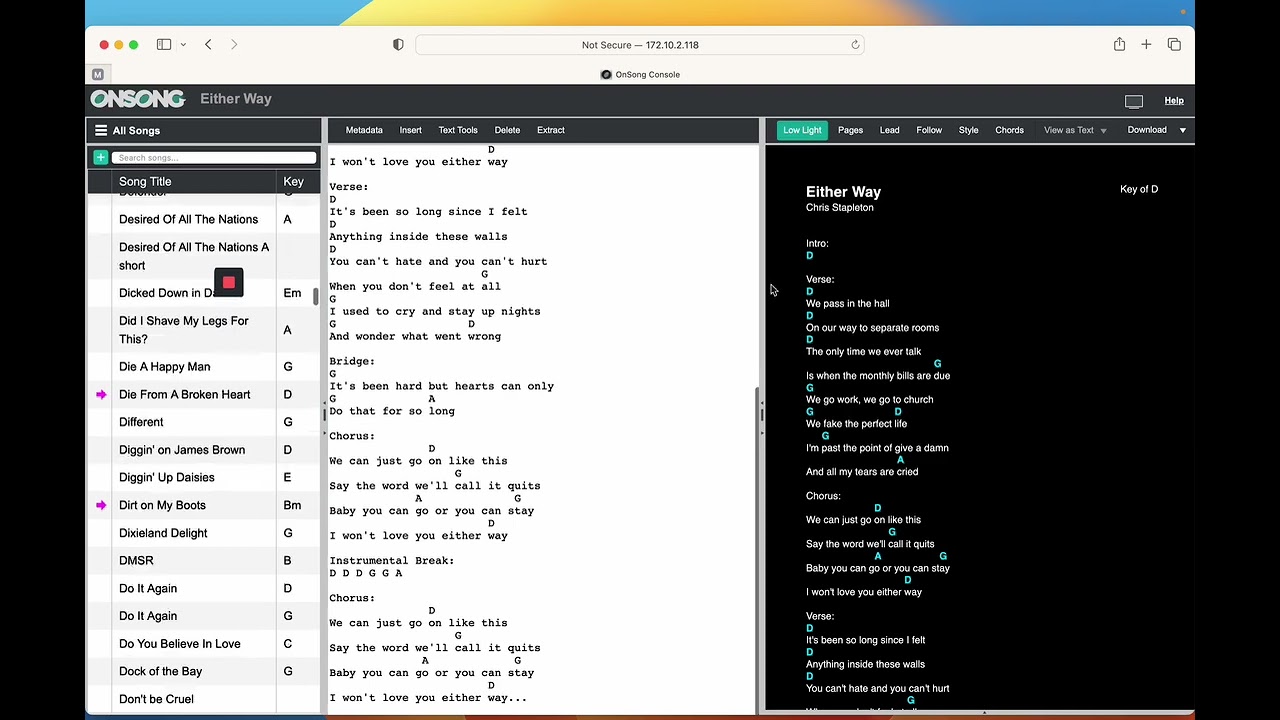This screenshot has width=1280, height=720.
Task: Sort by Key column header
Action: click(293, 182)
